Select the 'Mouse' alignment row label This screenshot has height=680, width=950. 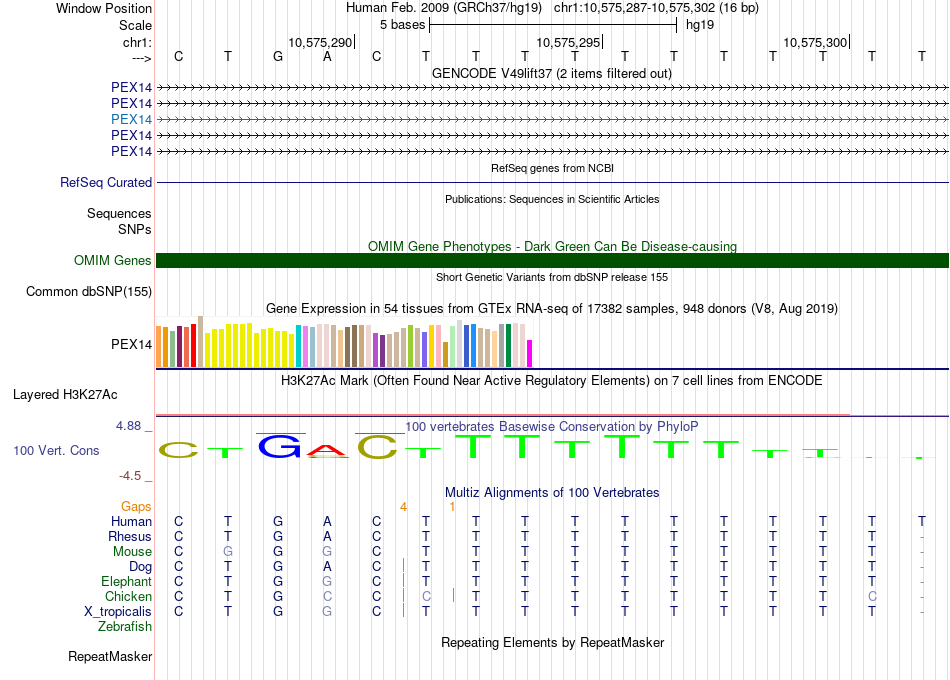[132, 552]
